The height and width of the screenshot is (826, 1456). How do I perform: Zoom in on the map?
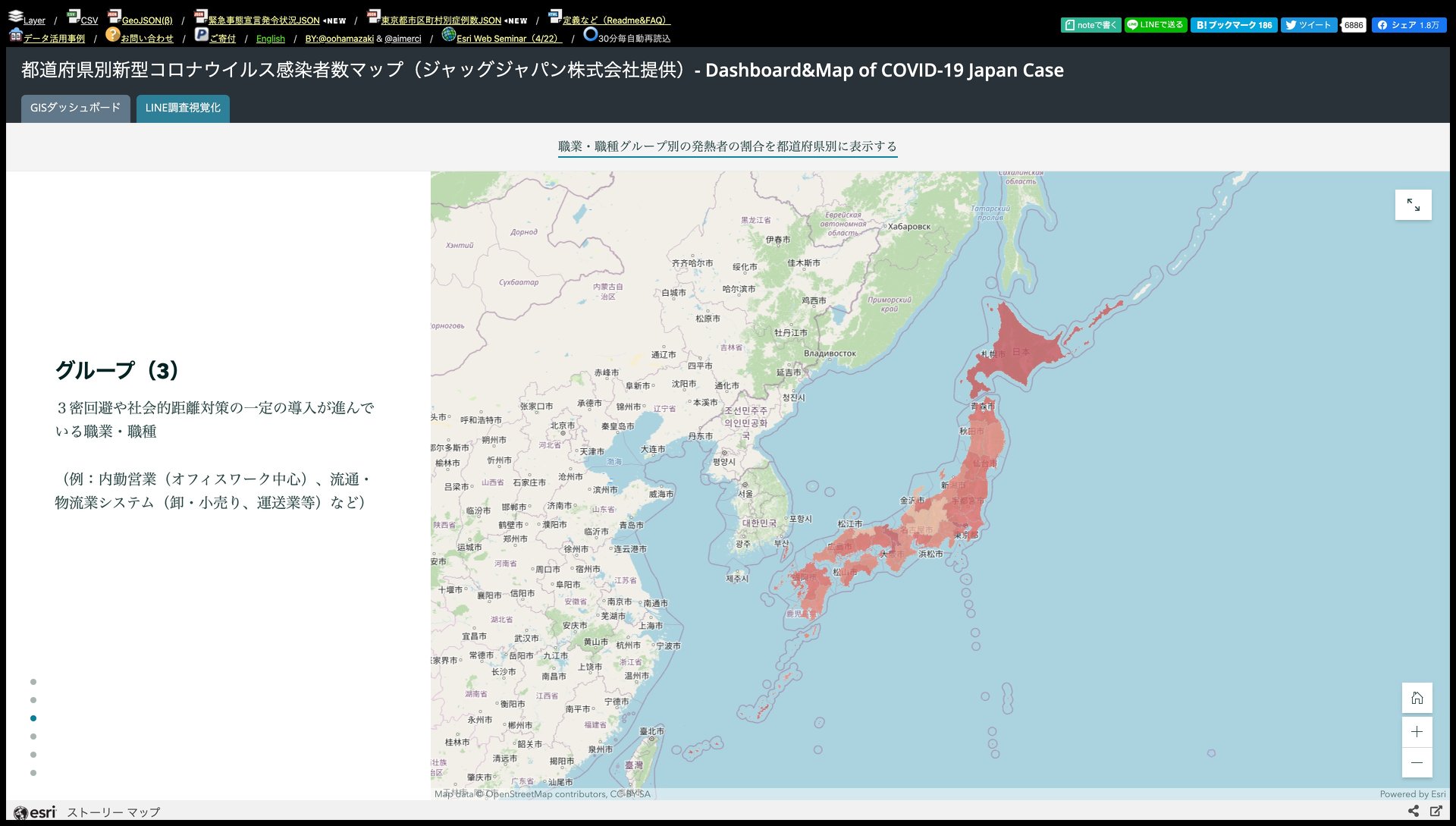pyautogui.click(x=1417, y=732)
